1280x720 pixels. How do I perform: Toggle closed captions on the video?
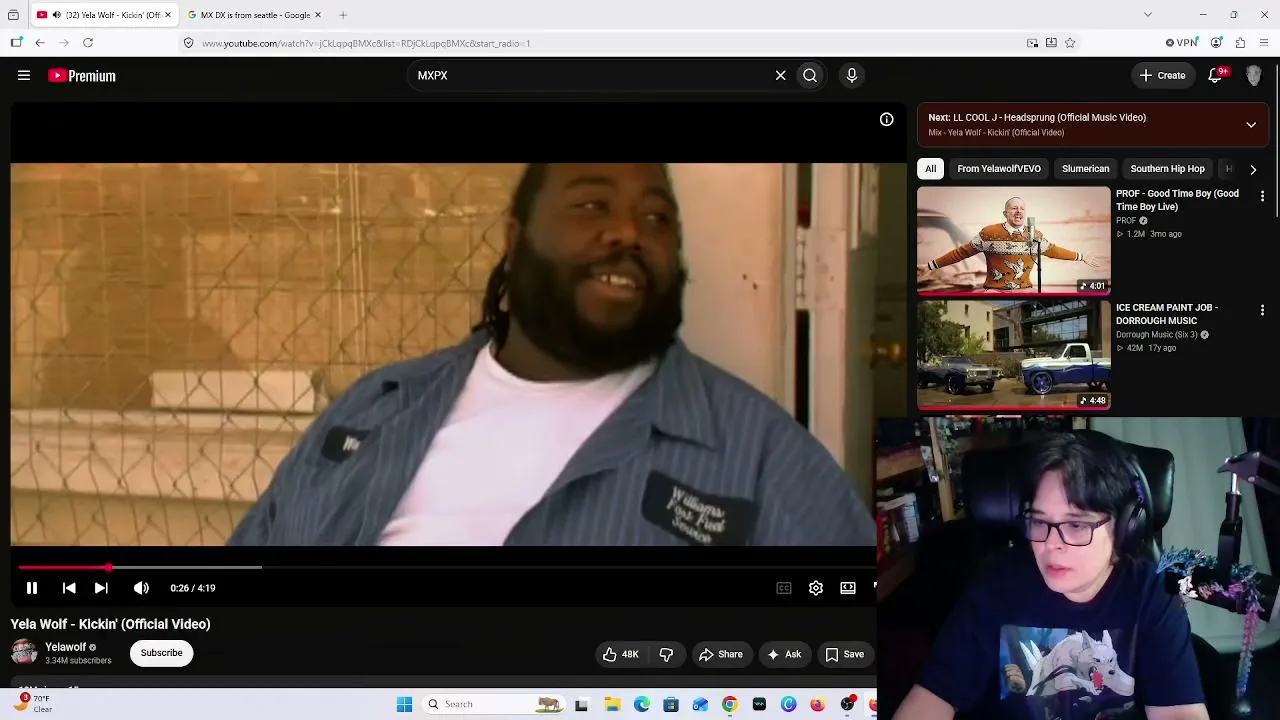pos(784,588)
